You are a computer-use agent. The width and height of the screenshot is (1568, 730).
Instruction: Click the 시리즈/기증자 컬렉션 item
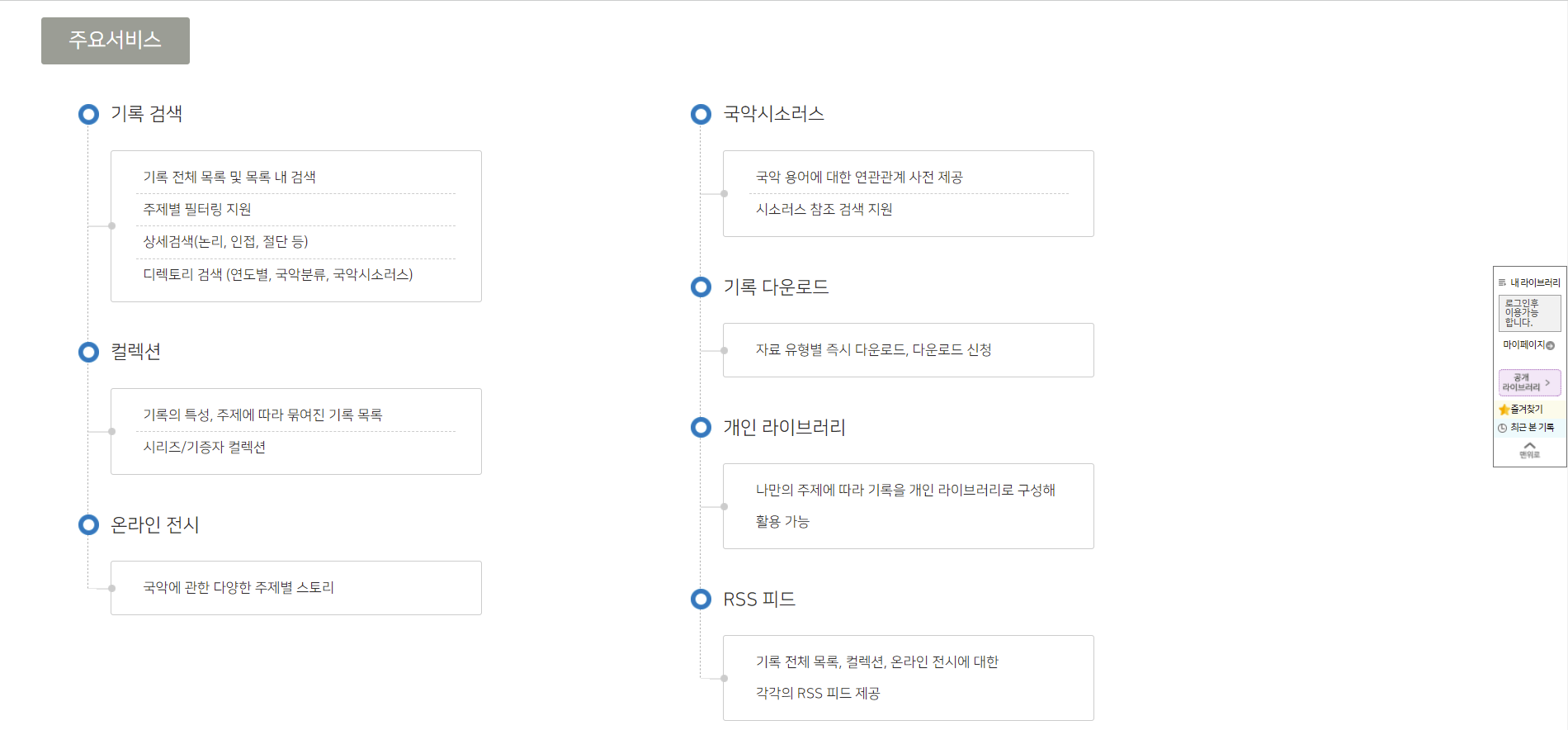(205, 448)
